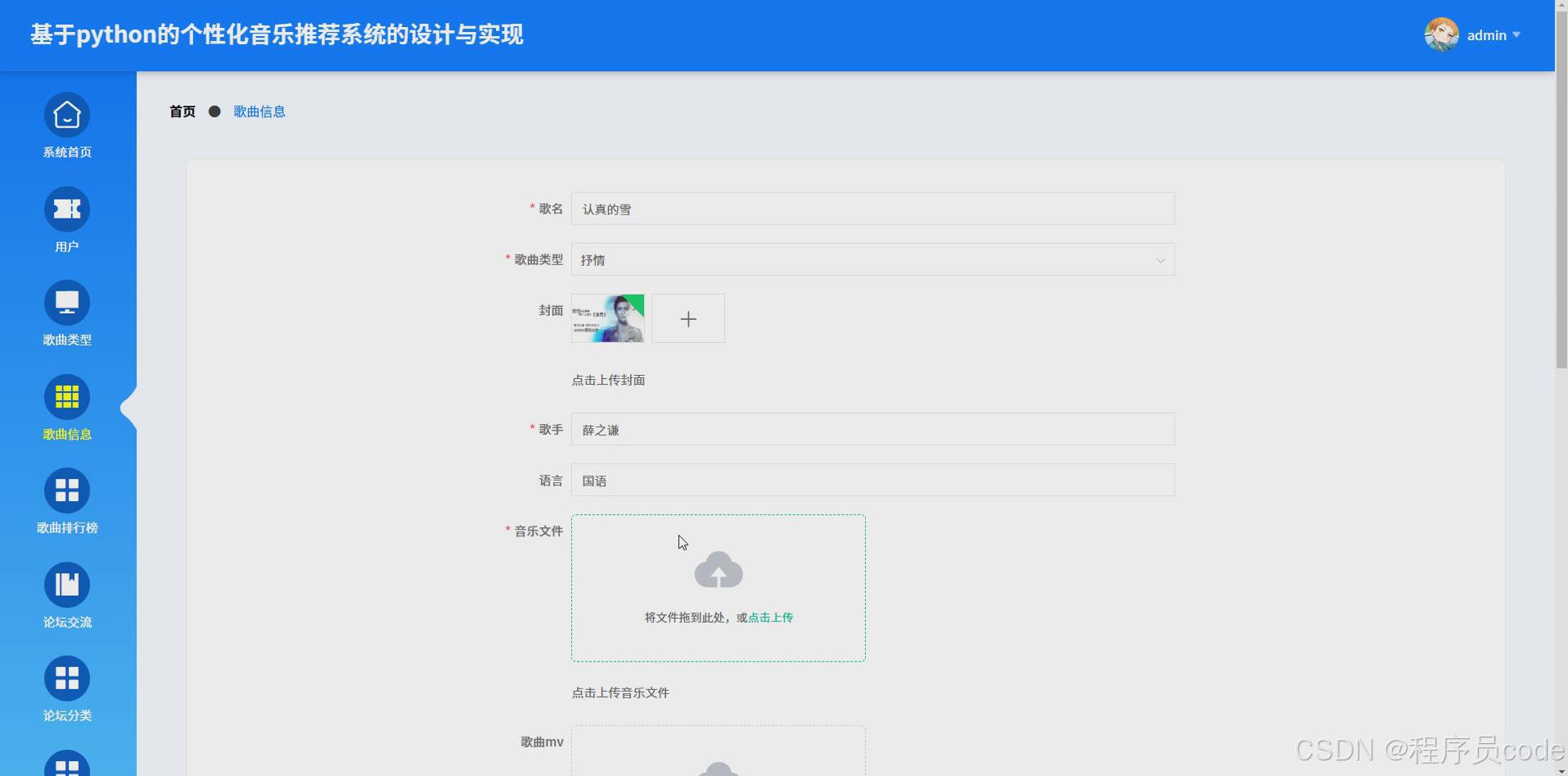Click the cloud upload icon in 音乐文件 area

[718, 569]
